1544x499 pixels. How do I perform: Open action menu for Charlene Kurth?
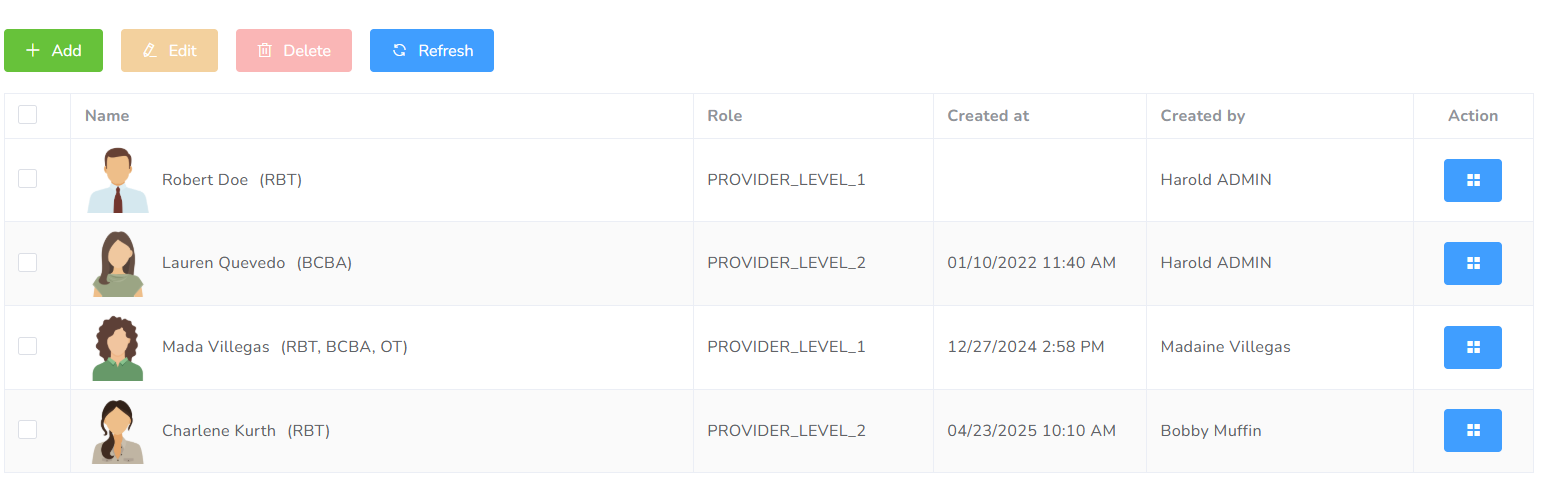tap(1472, 430)
